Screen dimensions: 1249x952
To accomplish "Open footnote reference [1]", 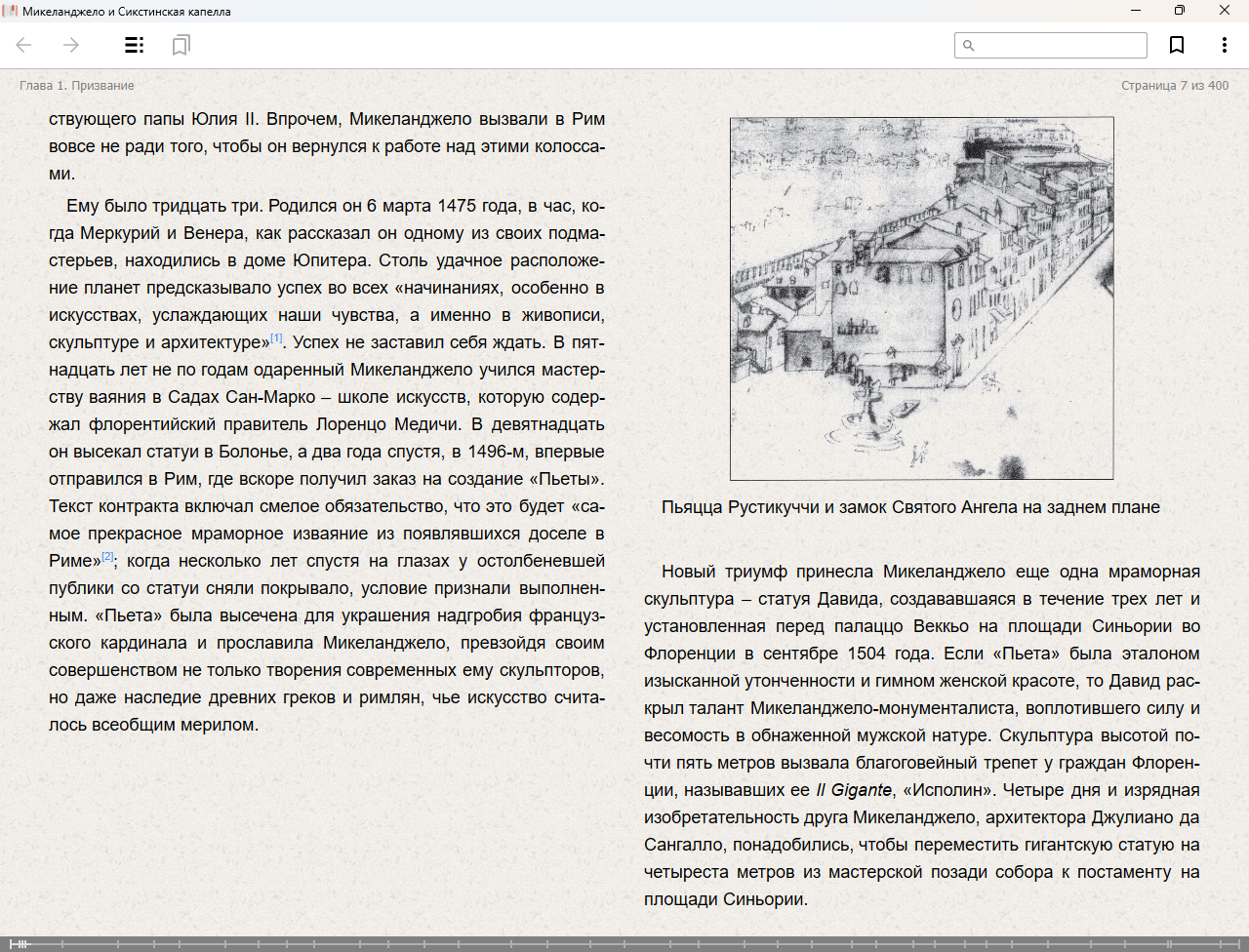I will point(276,338).
